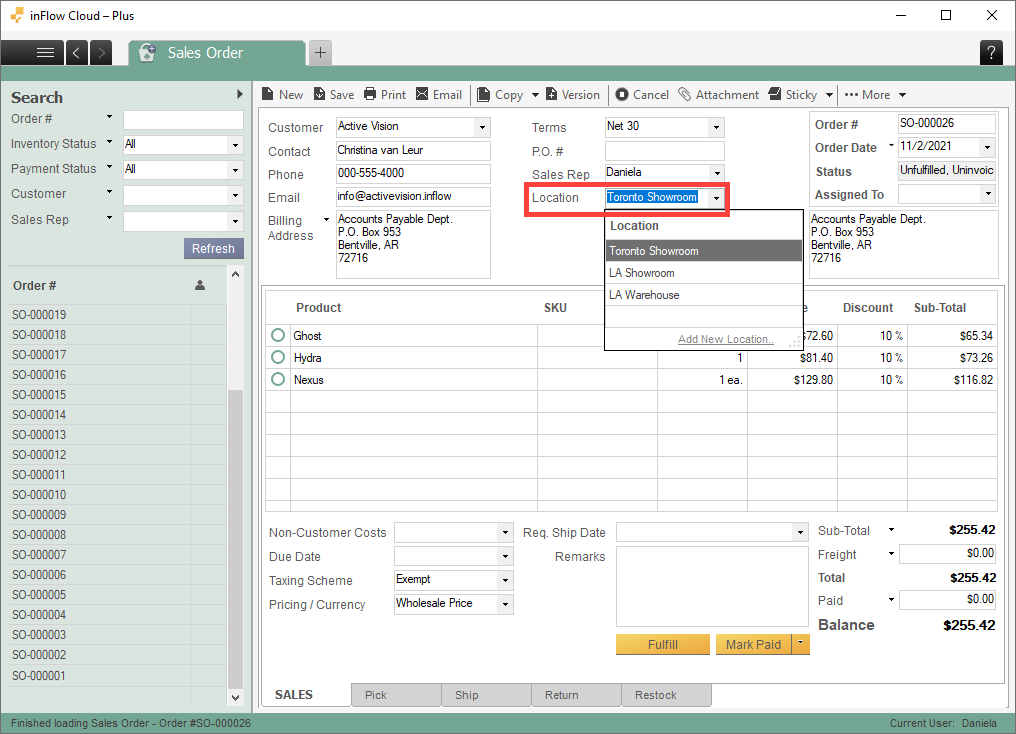Cancel the sales order via toolbar icon

pyautogui.click(x=641, y=94)
